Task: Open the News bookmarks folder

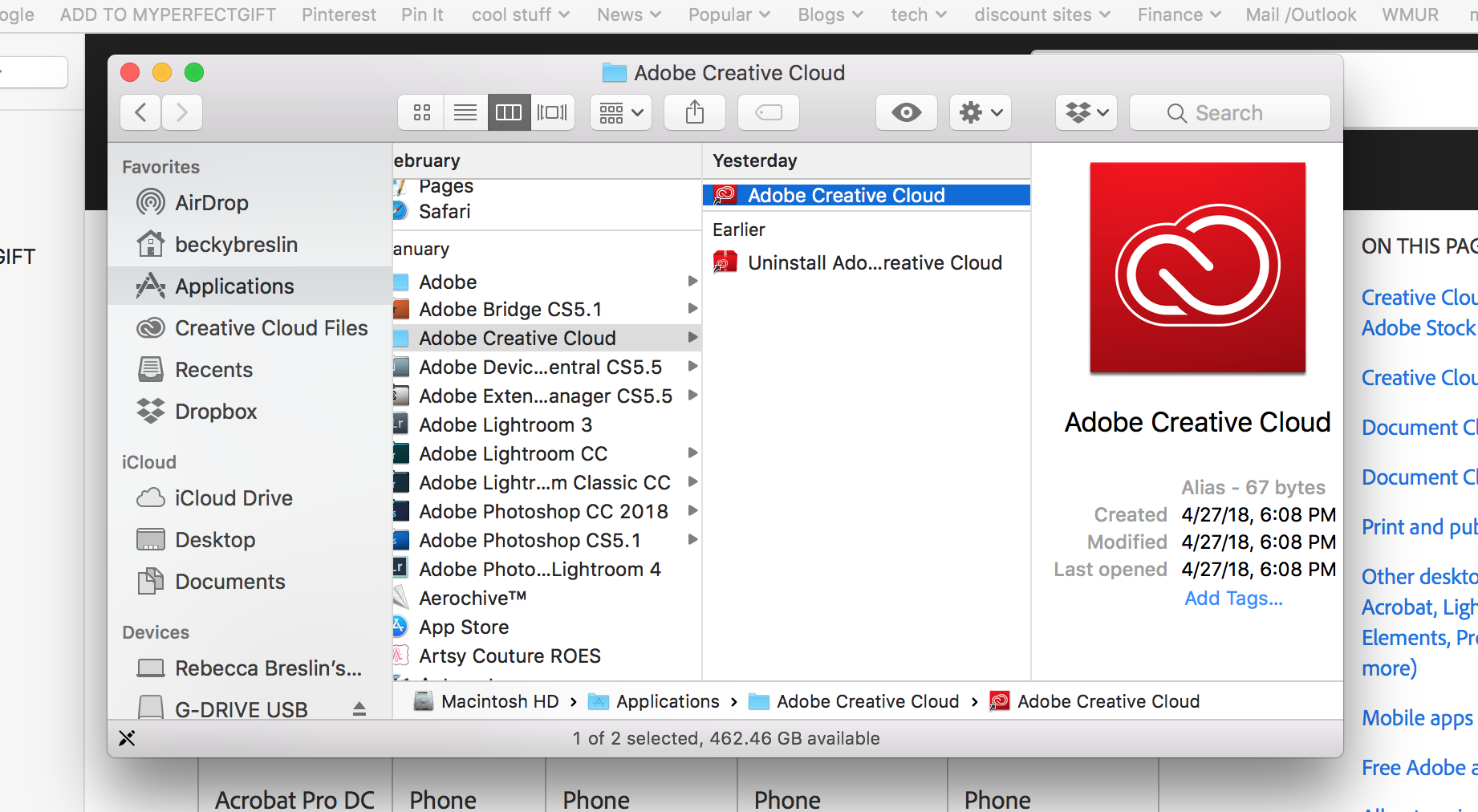Action: pos(629,14)
